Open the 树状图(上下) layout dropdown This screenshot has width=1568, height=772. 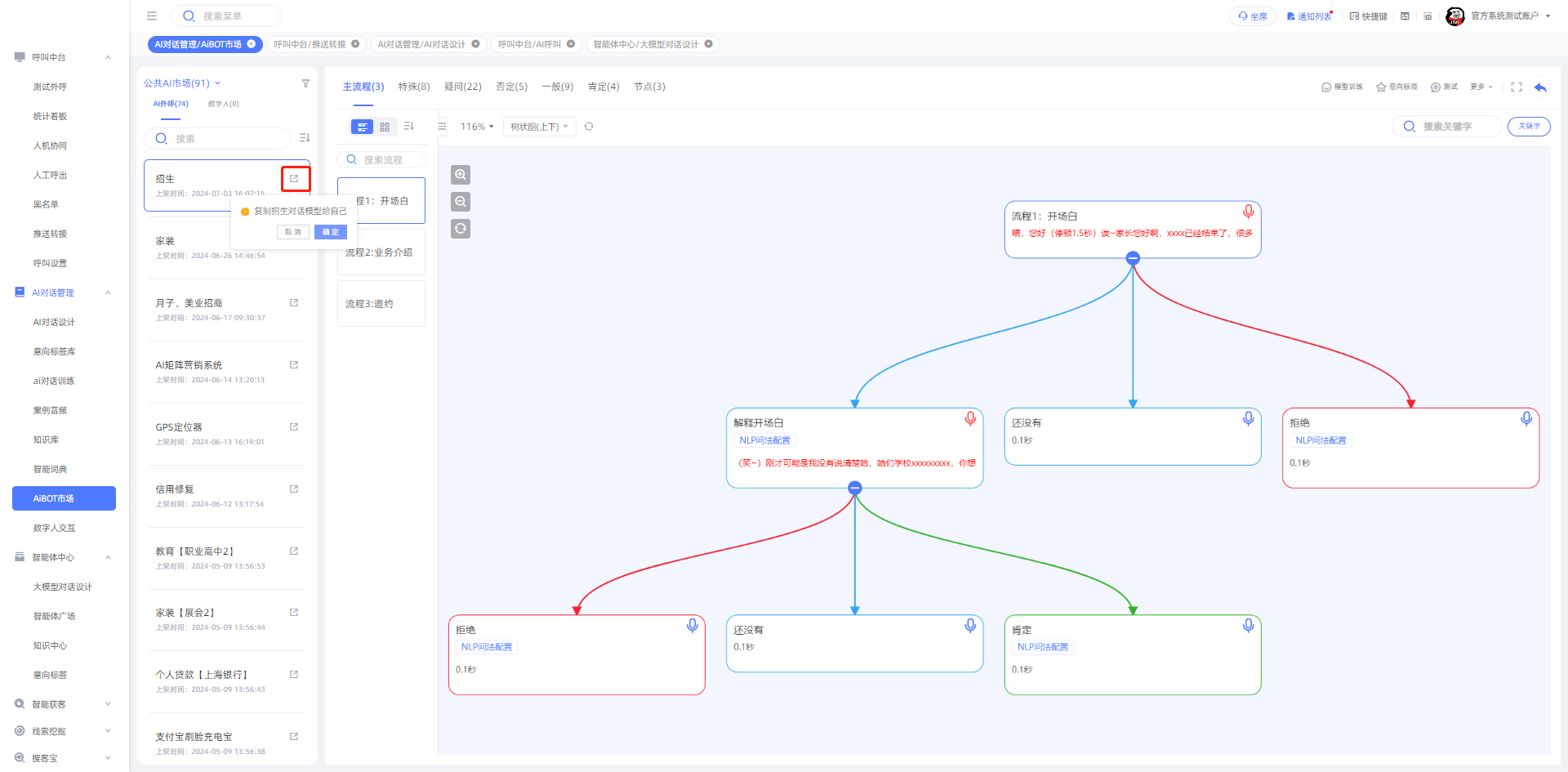click(x=539, y=127)
